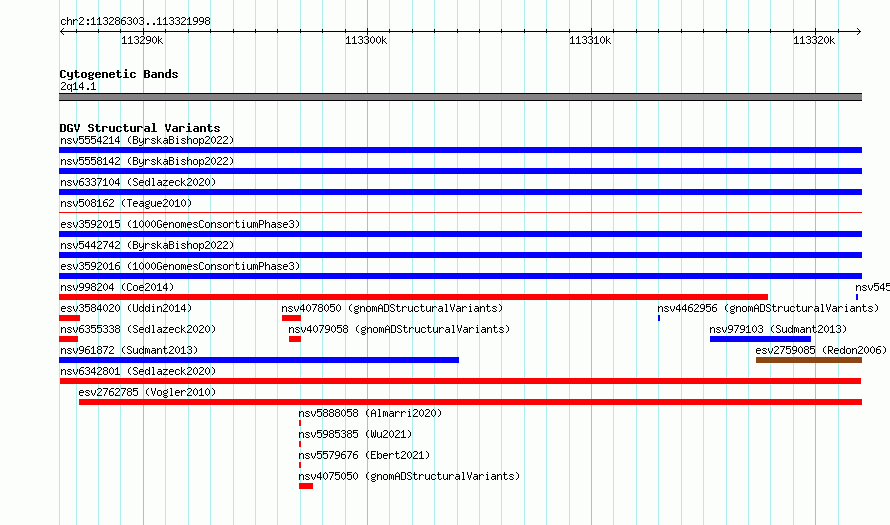Click the blue bar of nsv5554214
This screenshot has width=890, height=525.
(x=460, y=150)
